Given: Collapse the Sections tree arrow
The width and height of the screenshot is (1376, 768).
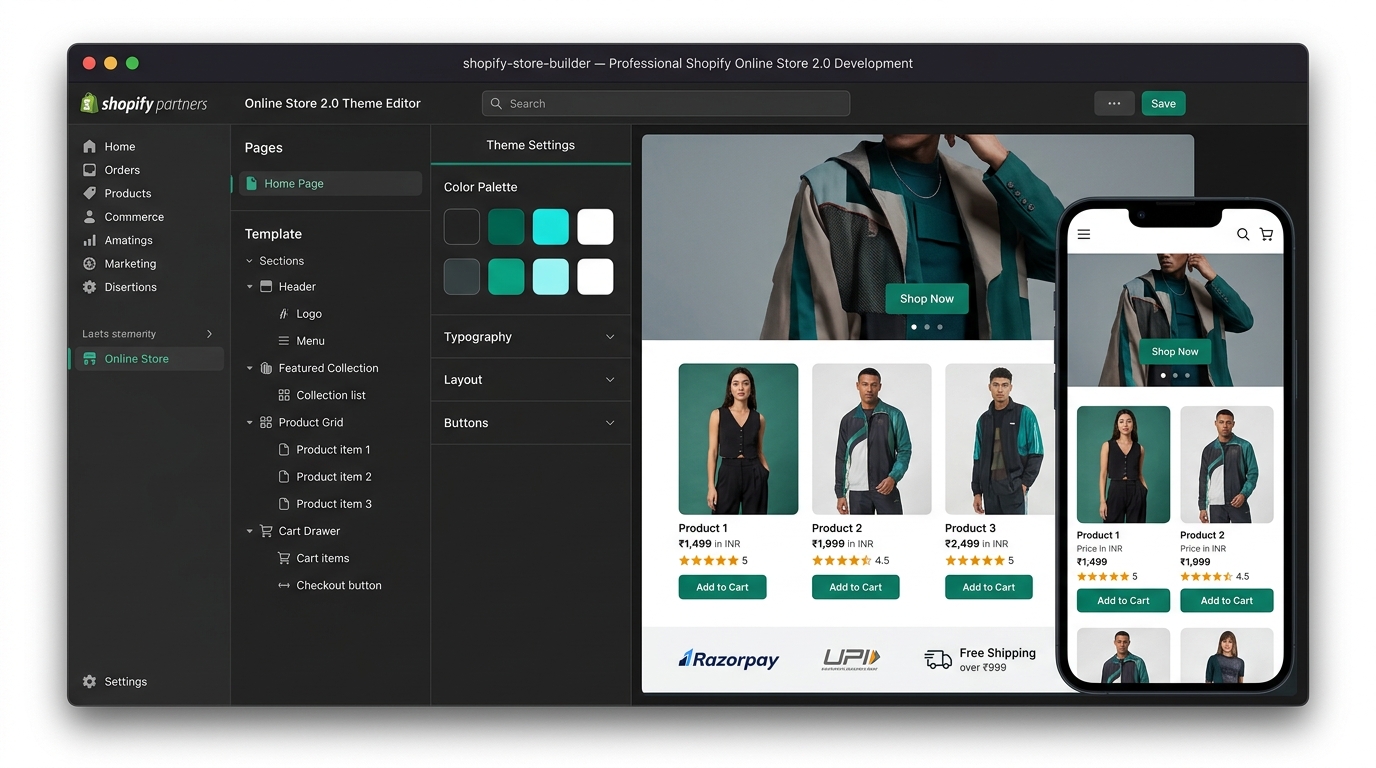Looking at the screenshot, I should 250,261.
